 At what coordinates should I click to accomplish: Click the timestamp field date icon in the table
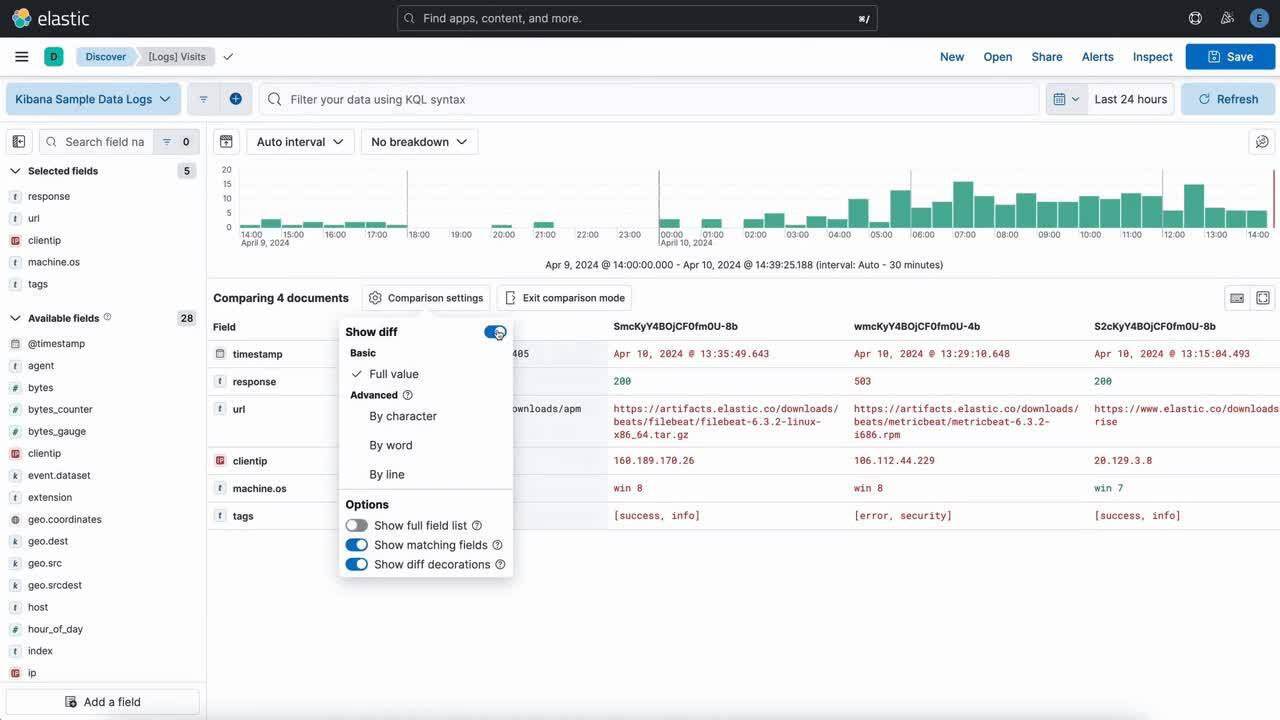point(220,354)
